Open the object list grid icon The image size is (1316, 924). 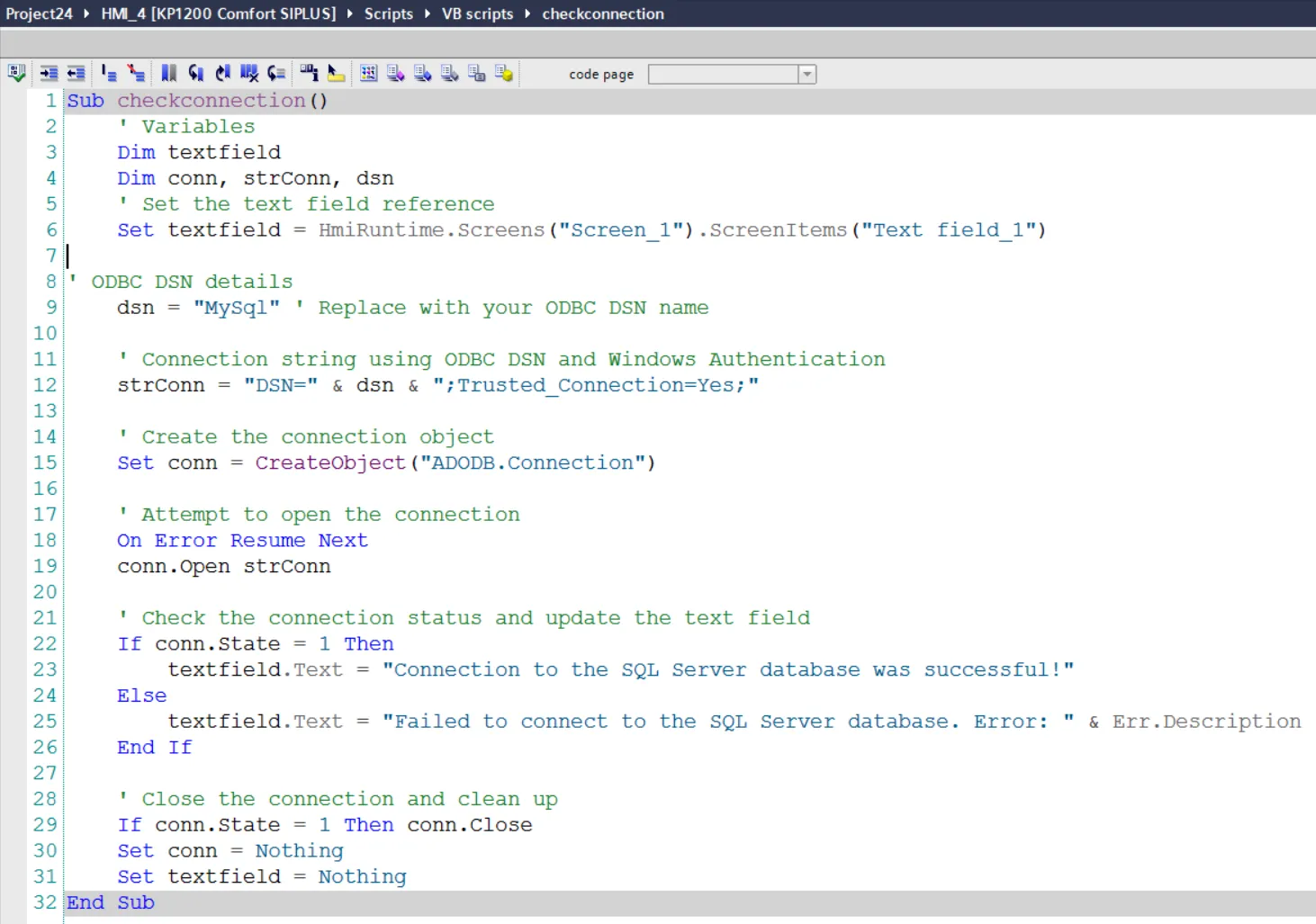[x=368, y=74]
